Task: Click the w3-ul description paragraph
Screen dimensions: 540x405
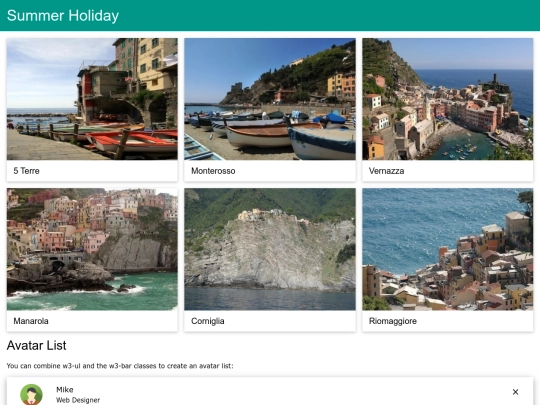Action: 120,366
